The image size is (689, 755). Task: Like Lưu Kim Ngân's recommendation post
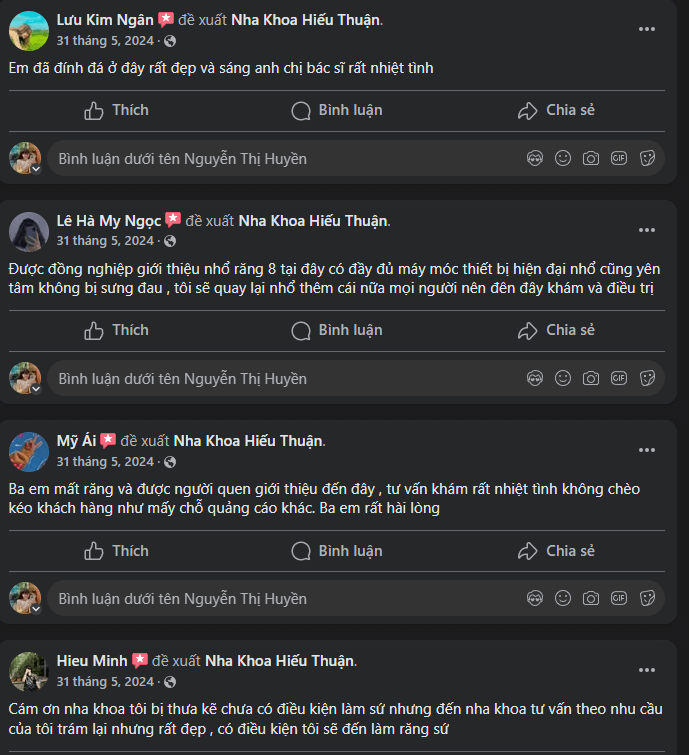coord(116,110)
